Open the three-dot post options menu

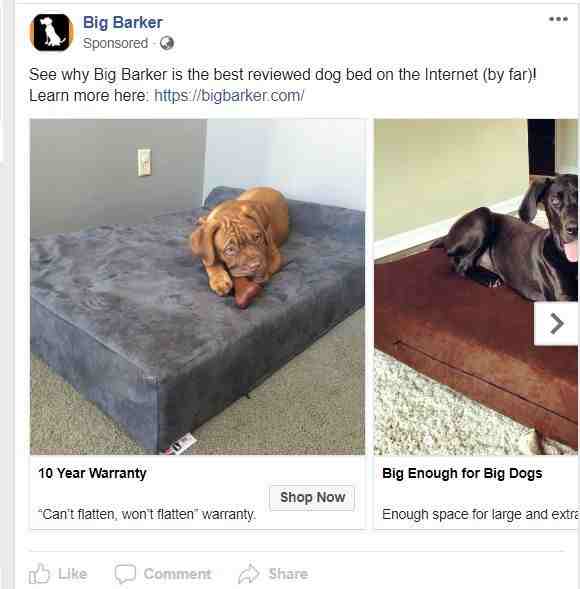pos(558,19)
